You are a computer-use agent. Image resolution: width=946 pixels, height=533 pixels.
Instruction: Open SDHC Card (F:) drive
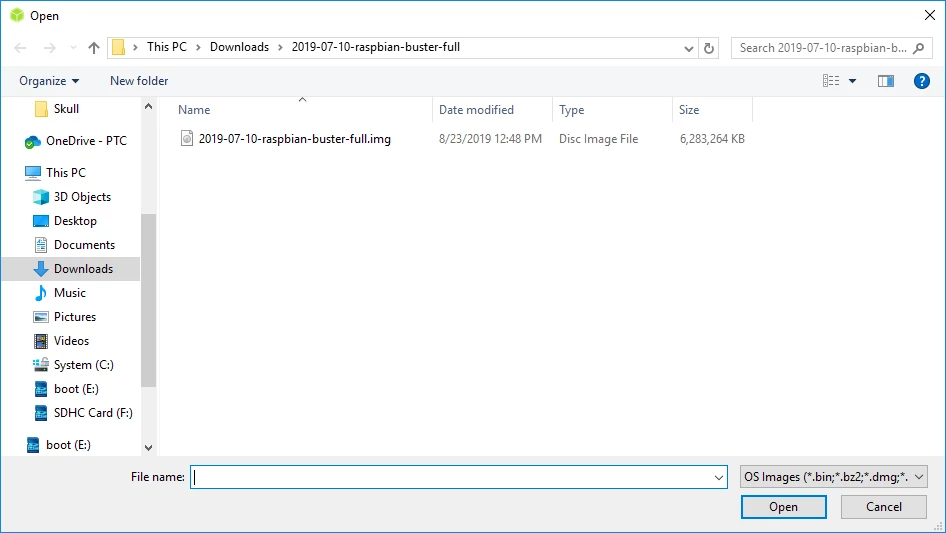(x=93, y=413)
